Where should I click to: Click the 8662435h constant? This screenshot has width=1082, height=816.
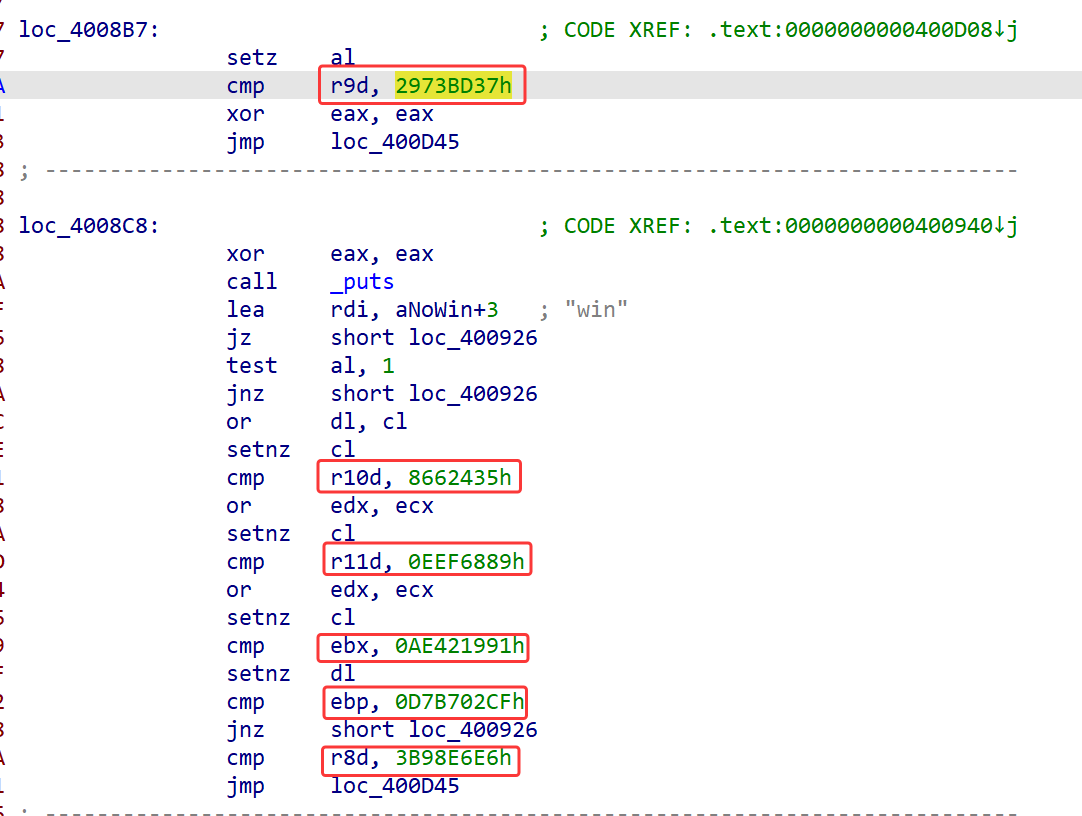point(460,477)
